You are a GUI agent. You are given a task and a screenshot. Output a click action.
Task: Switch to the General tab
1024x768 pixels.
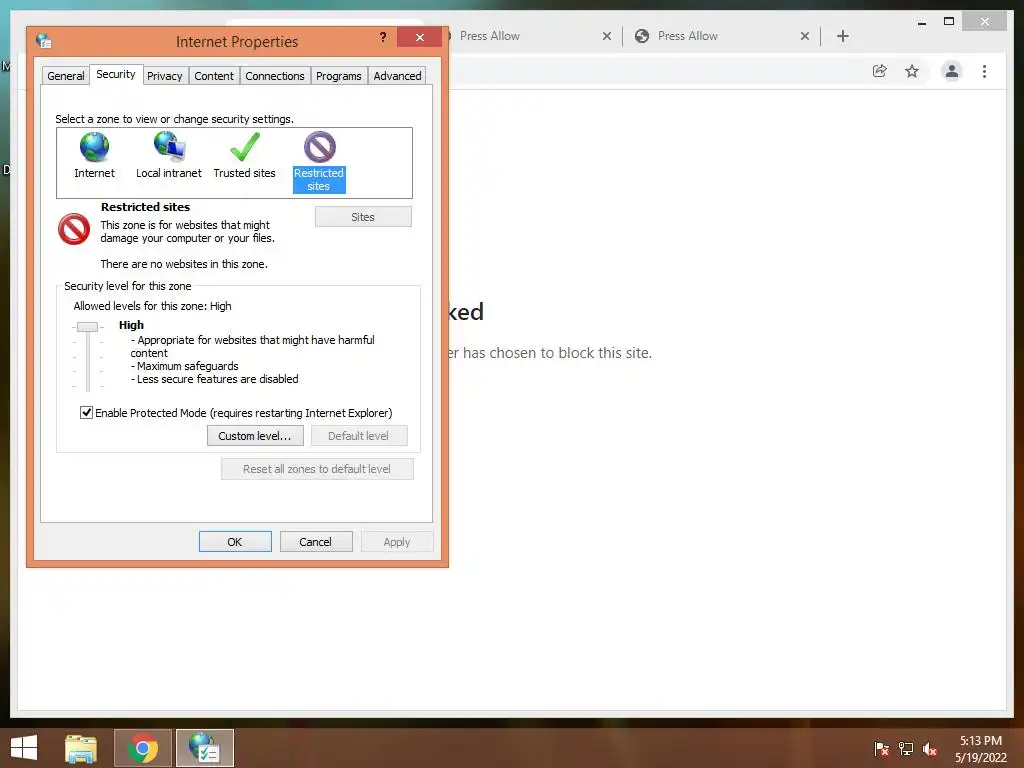click(x=65, y=76)
